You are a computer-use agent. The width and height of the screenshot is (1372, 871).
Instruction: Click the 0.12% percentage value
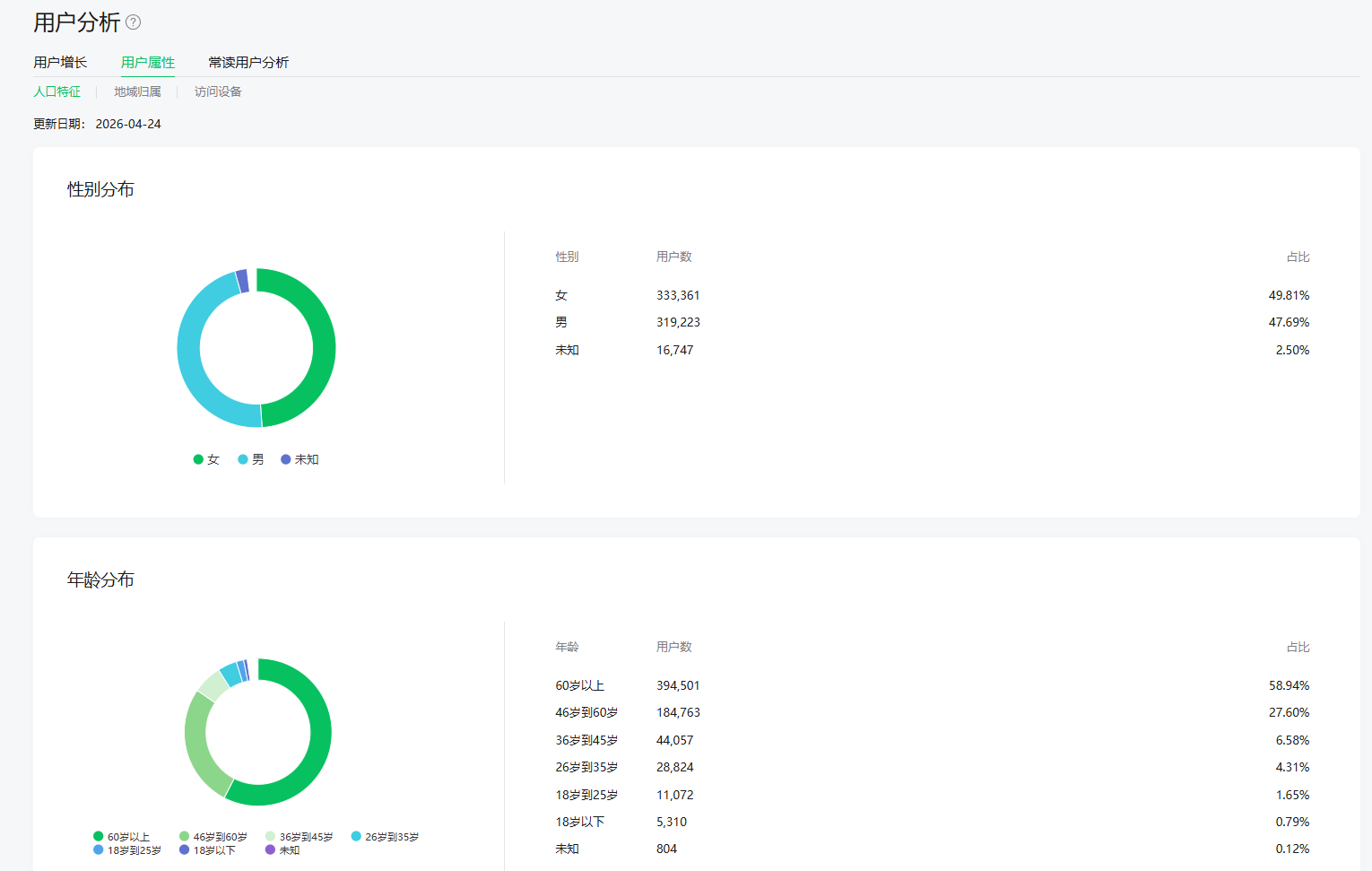1292,849
